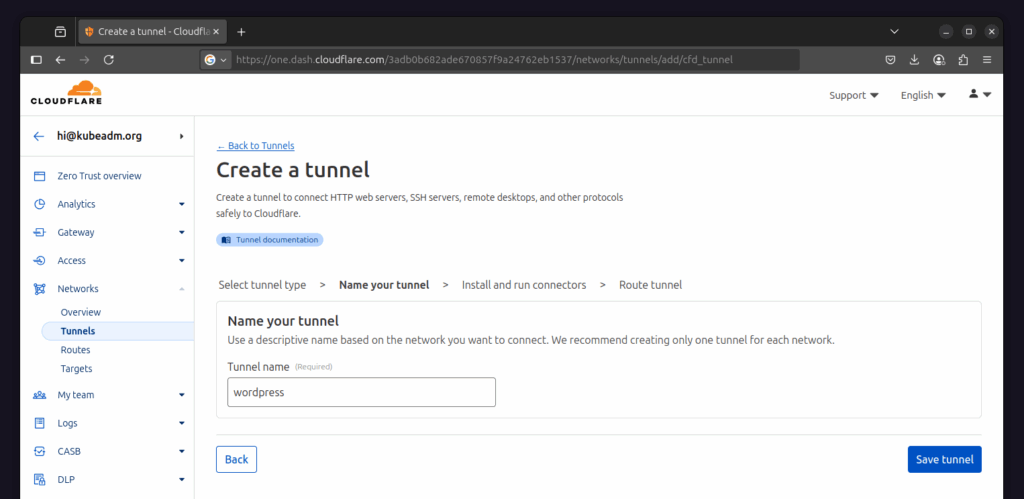Screen dimensions: 1024x499
Task: Click the Zero Trust overview sidebar icon
Action: click(x=39, y=176)
